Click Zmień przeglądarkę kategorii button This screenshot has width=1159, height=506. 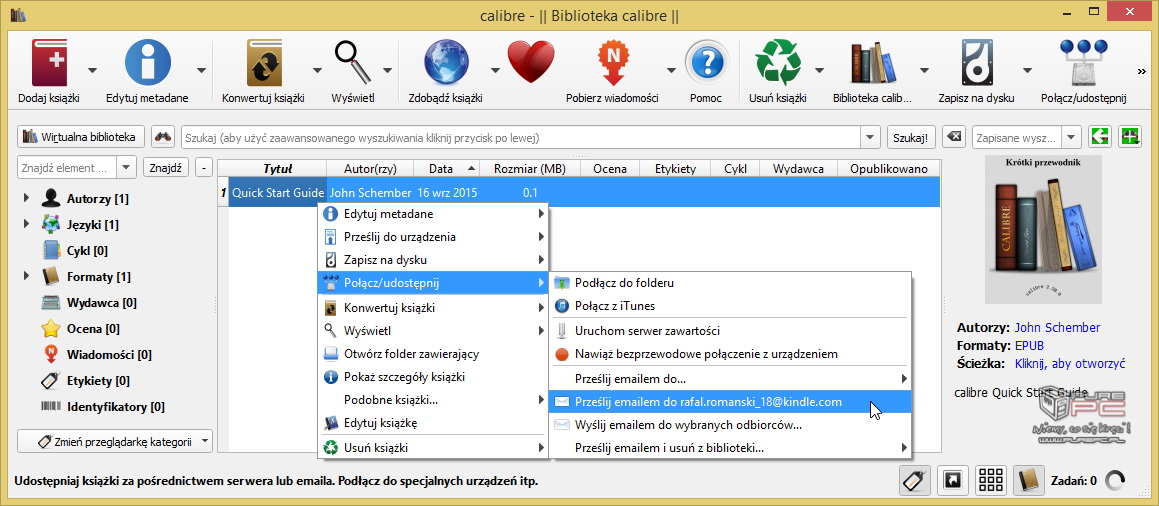[x=115, y=442]
